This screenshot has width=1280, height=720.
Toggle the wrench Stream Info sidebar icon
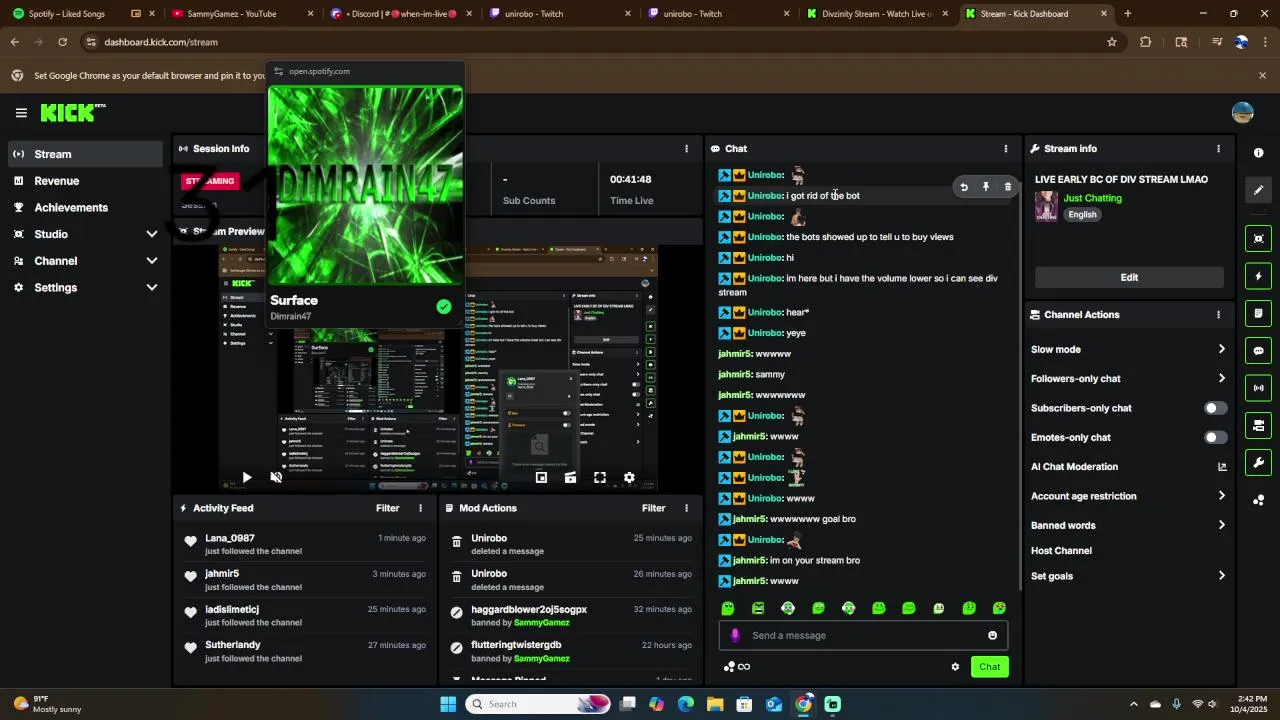point(1259,462)
